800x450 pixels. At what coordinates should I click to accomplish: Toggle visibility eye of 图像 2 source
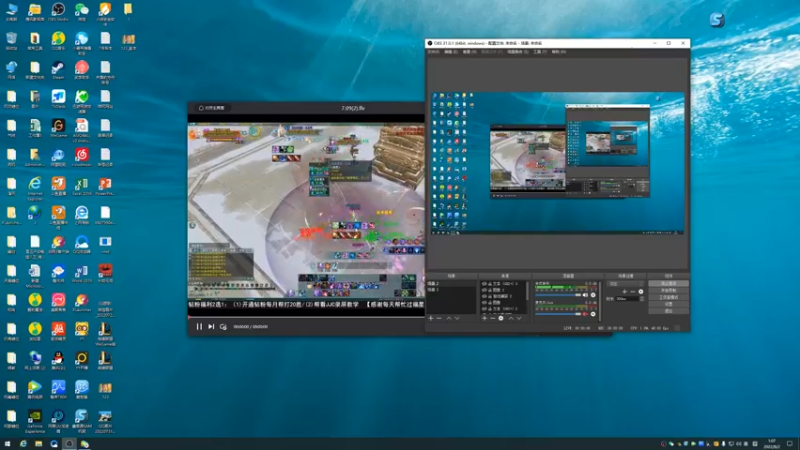[484, 290]
